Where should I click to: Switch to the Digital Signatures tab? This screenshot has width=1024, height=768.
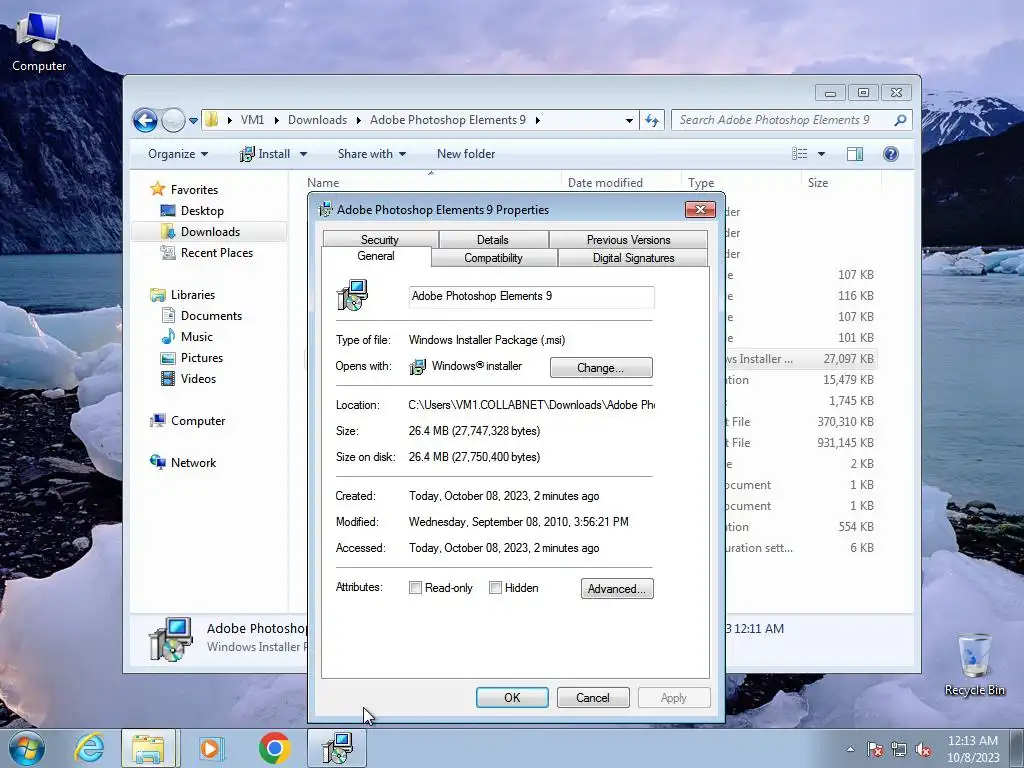[633, 258]
